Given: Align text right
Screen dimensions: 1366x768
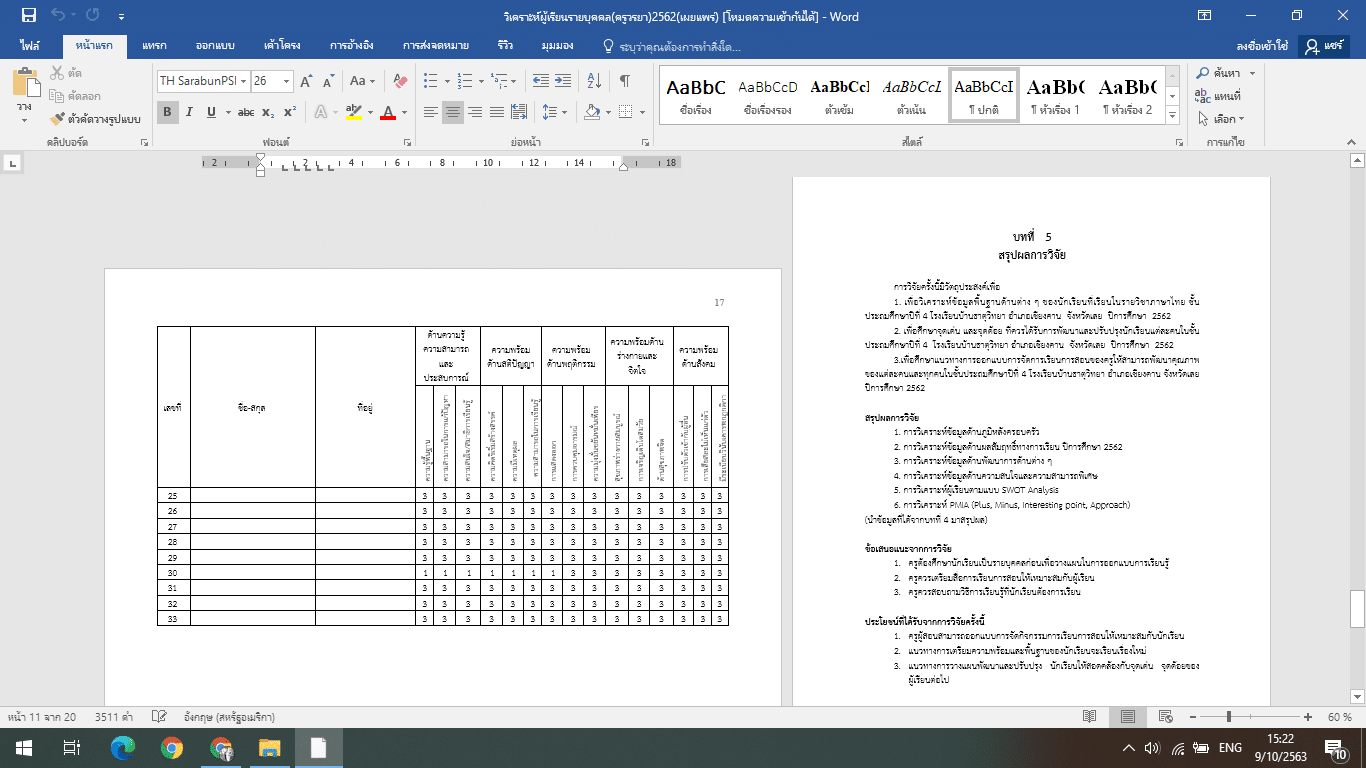Looking at the screenshot, I should pos(476,112).
